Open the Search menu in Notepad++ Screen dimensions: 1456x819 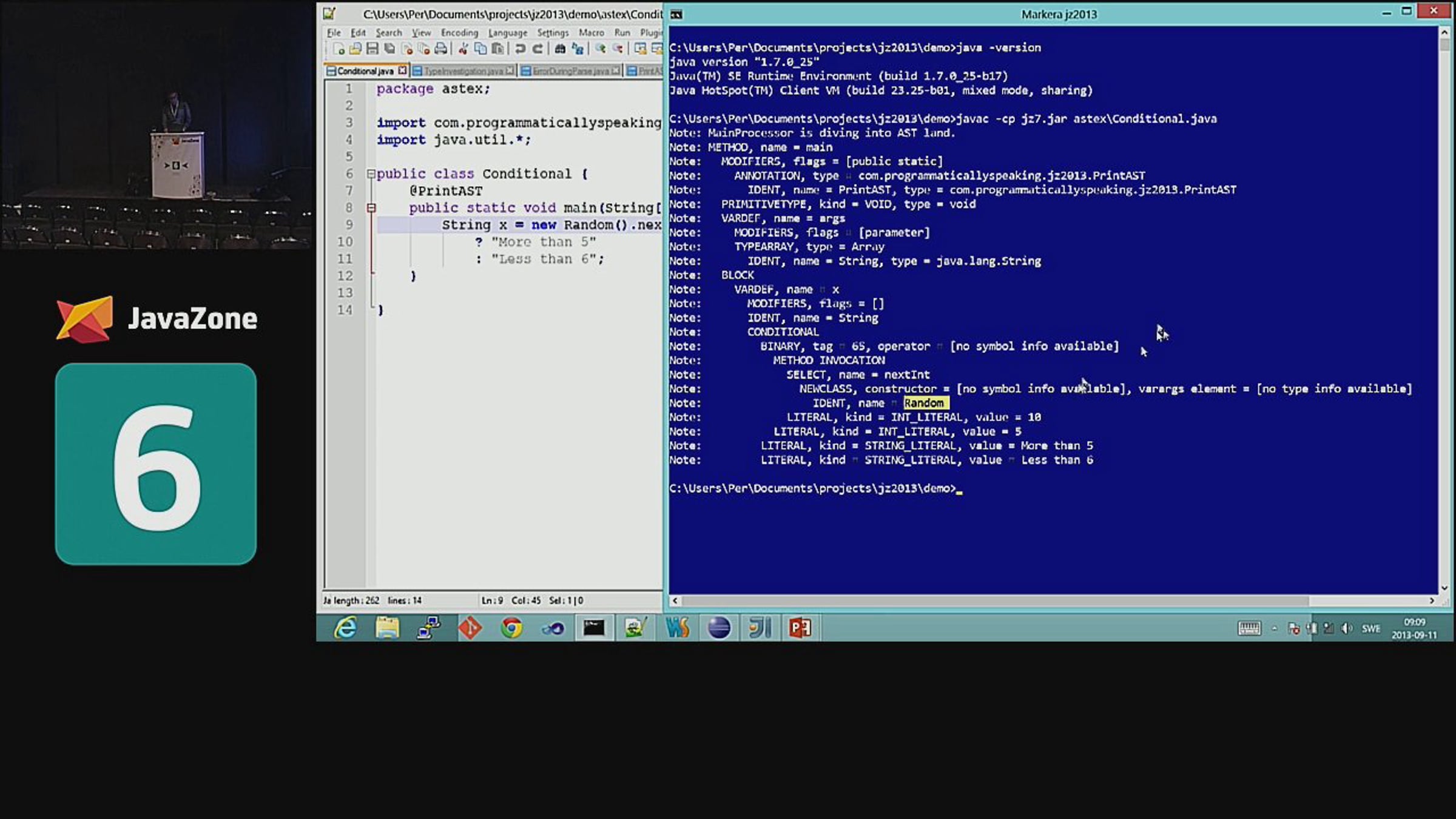(x=388, y=33)
